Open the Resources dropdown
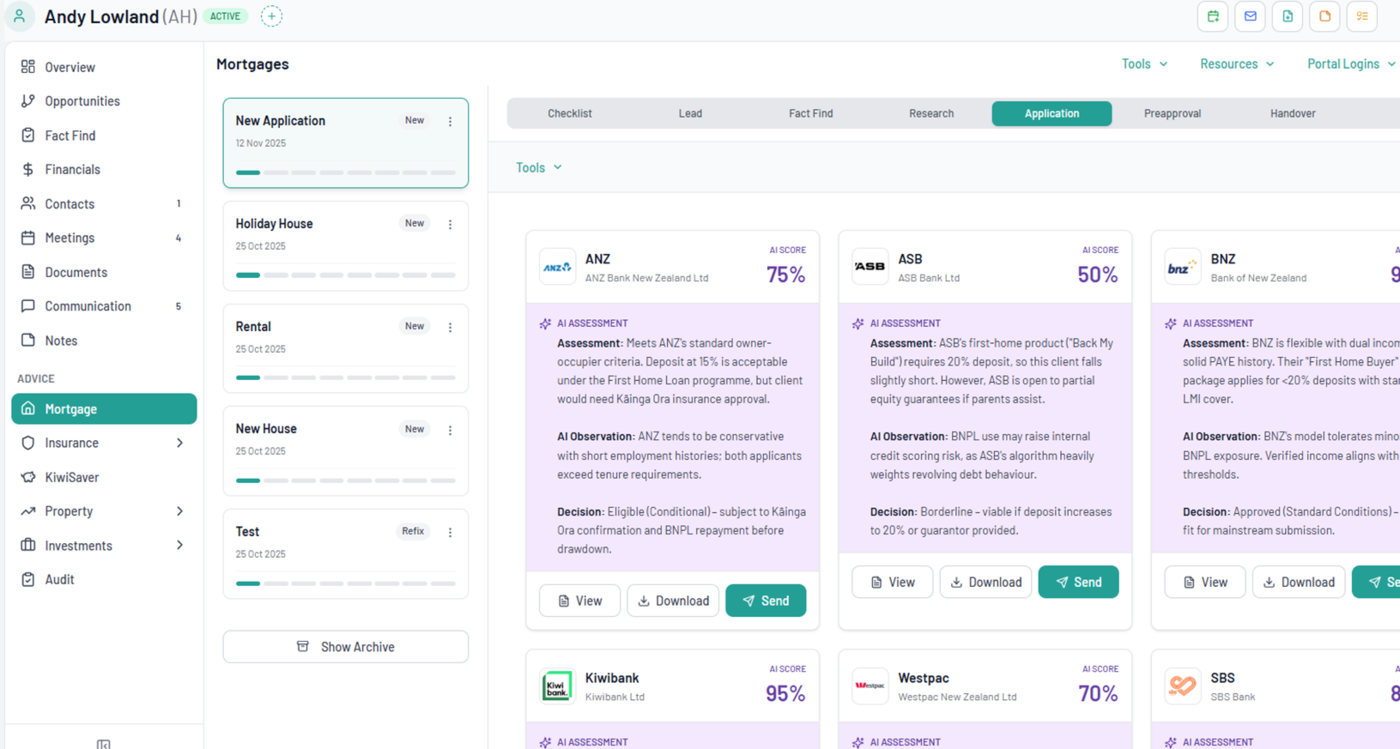Viewport: 1400px width, 749px height. click(1237, 63)
